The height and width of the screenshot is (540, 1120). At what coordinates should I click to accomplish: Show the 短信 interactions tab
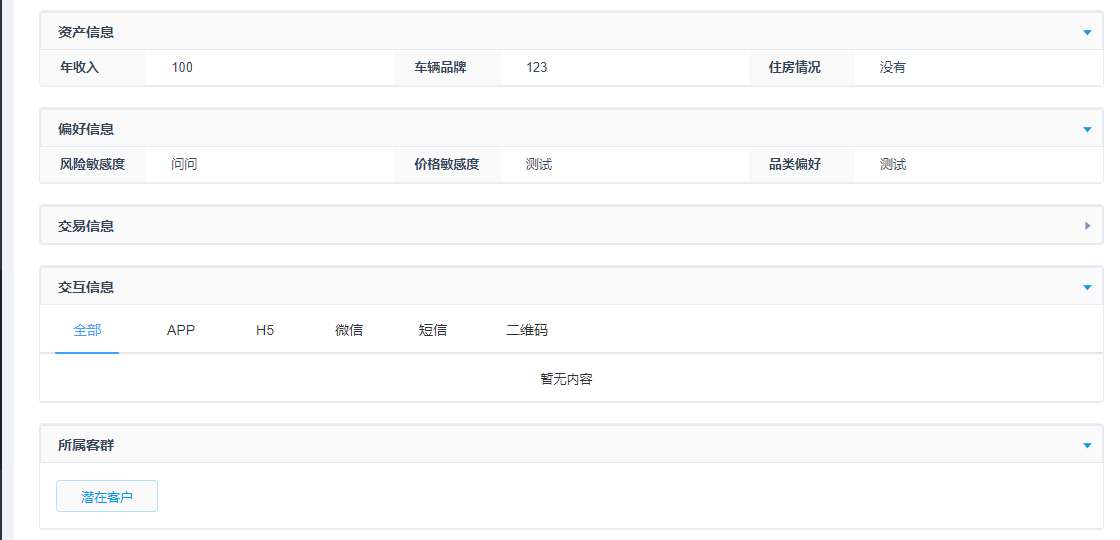click(433, 330)
